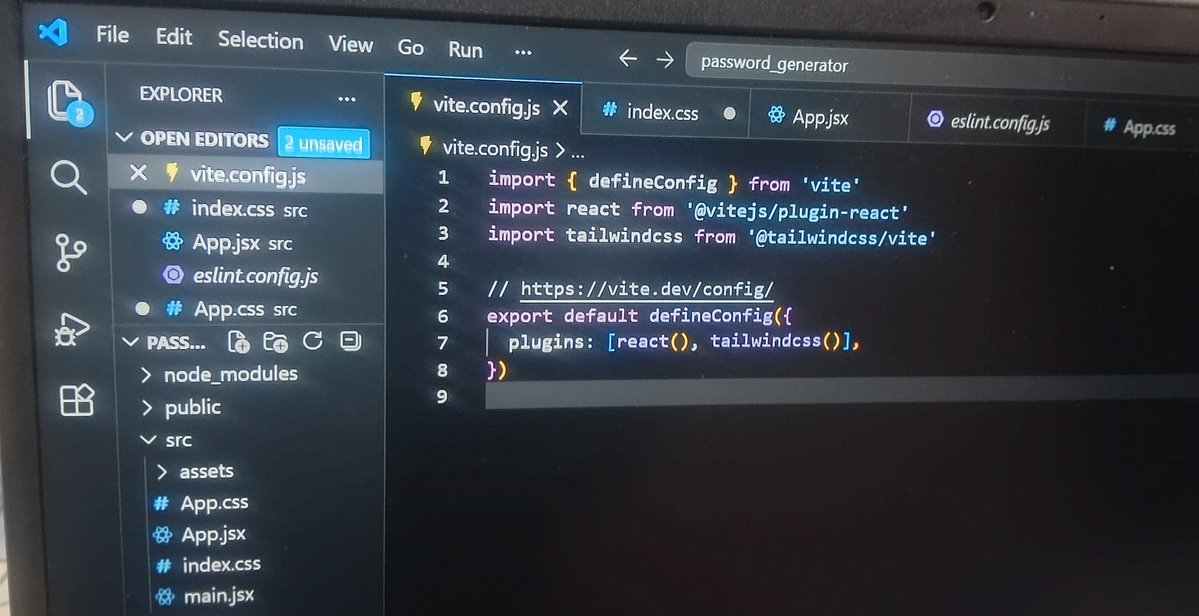Open the Source Control view
Screen dimensions: 1199x616
(71, 252)
